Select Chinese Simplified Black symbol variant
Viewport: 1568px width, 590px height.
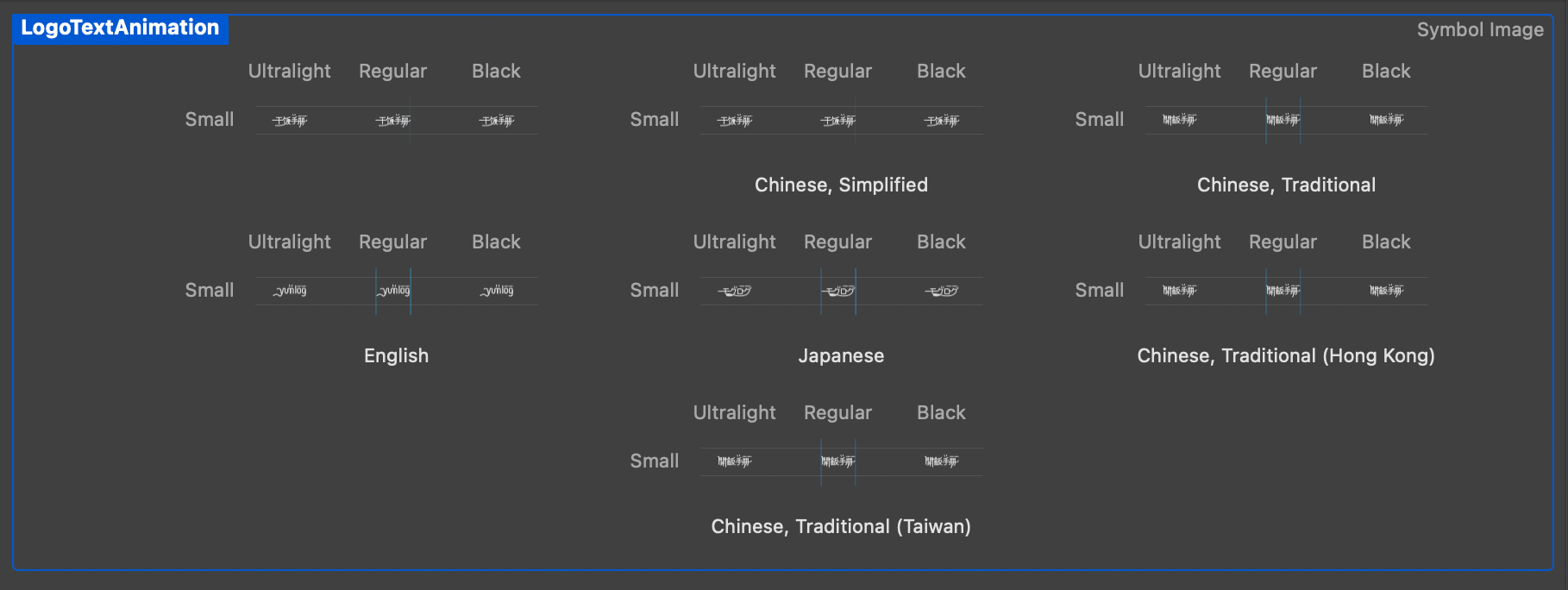click(x=942, y=120)
